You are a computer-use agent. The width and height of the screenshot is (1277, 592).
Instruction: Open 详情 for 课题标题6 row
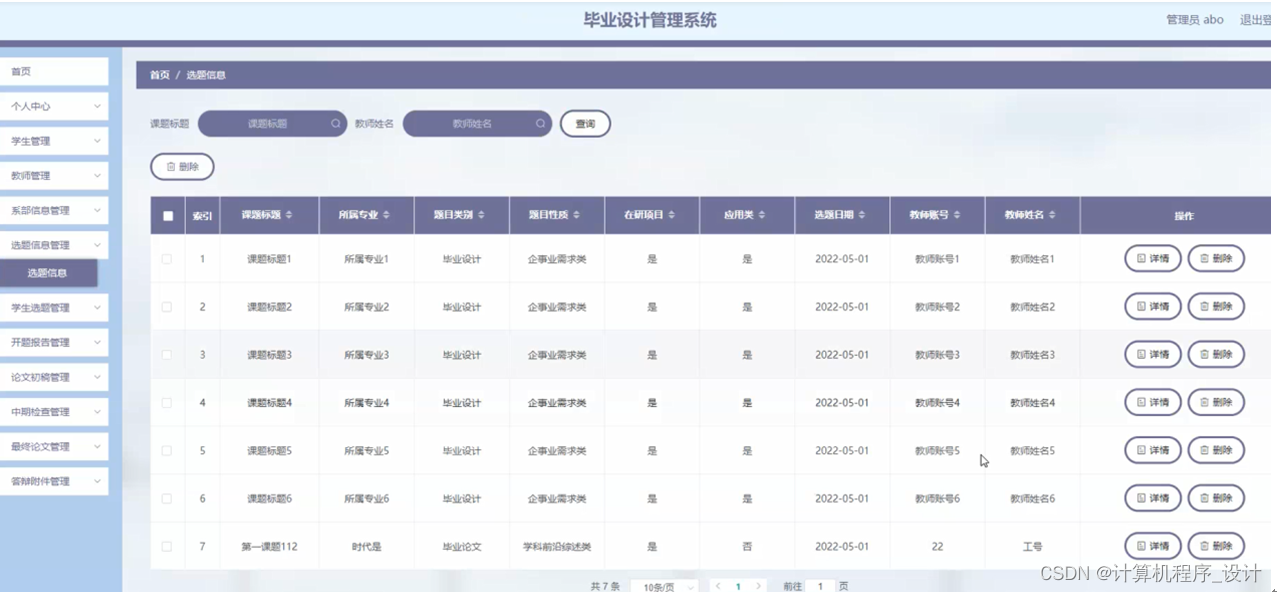1153,499
